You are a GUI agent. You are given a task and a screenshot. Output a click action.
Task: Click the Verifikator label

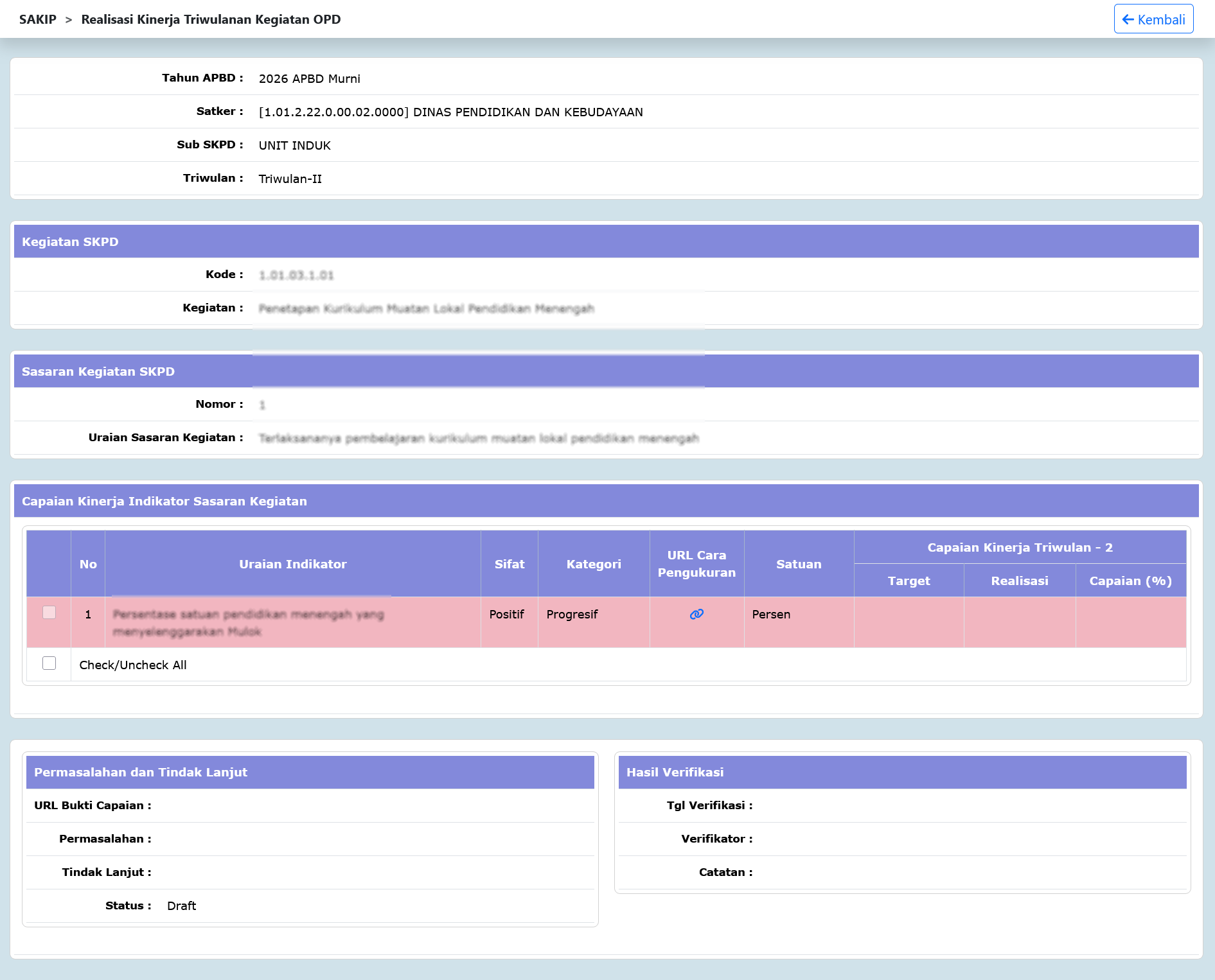[x=717, y=839]
